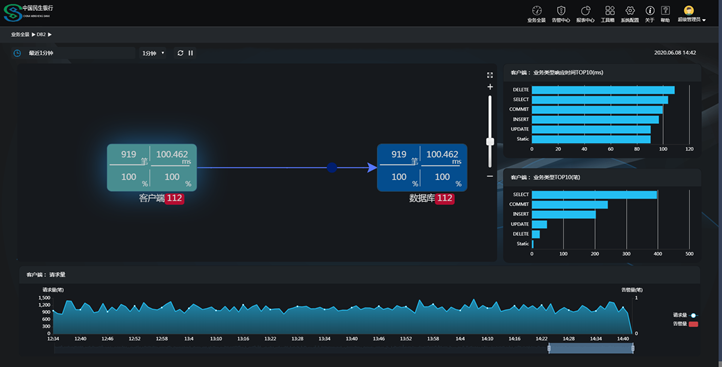
Task: Click the dot on the connection line
Action: 332,168
